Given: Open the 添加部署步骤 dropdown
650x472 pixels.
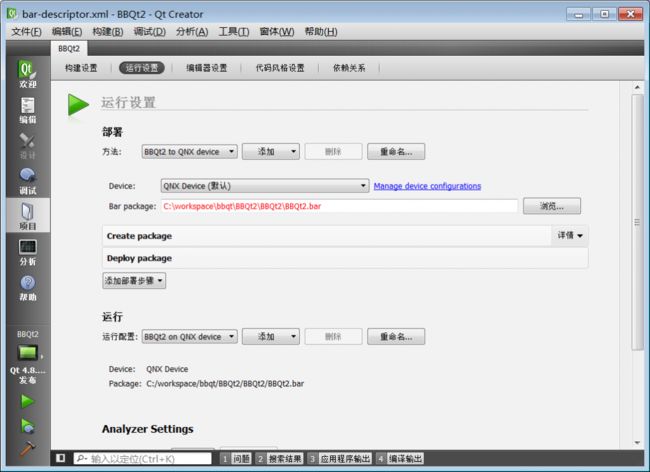Looking at the screenshot, I should (134, 281).
